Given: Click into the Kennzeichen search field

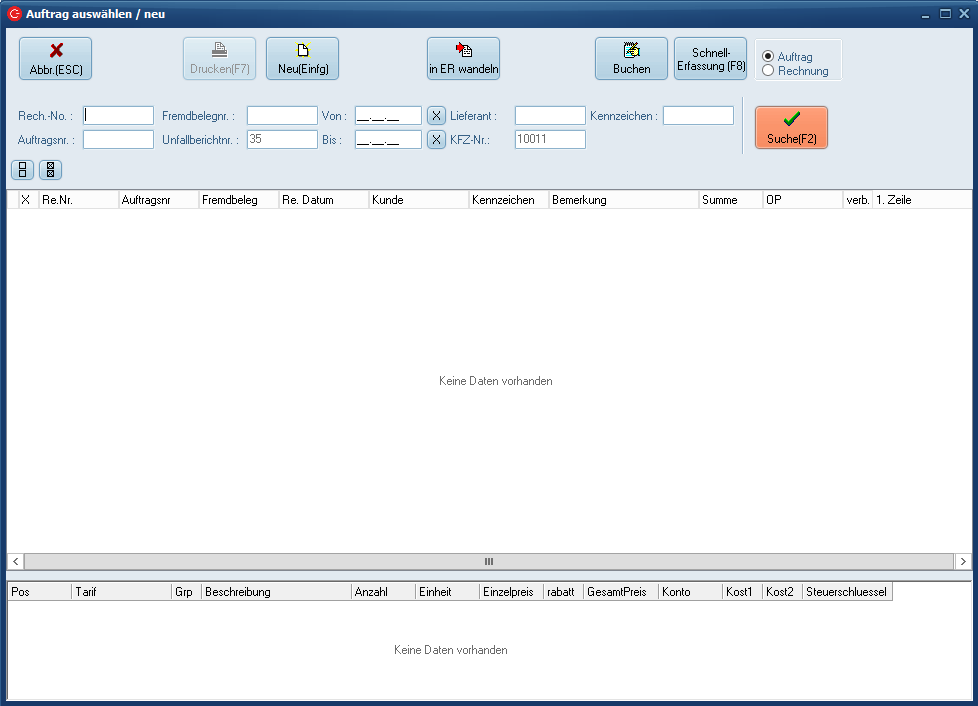Looking at the screenshot, I should [x=698, y=116].
